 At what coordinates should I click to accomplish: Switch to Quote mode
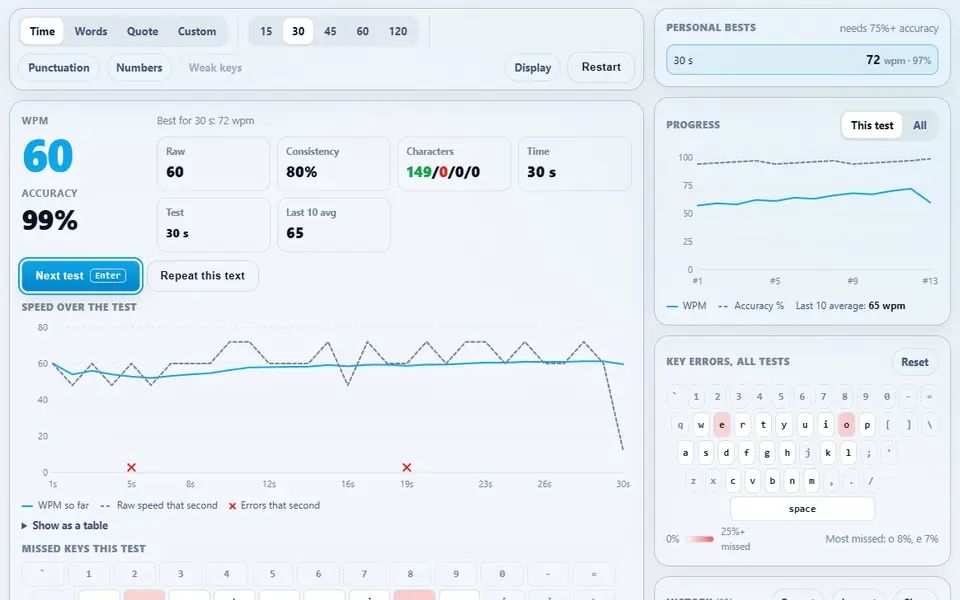tap(142, 31)
